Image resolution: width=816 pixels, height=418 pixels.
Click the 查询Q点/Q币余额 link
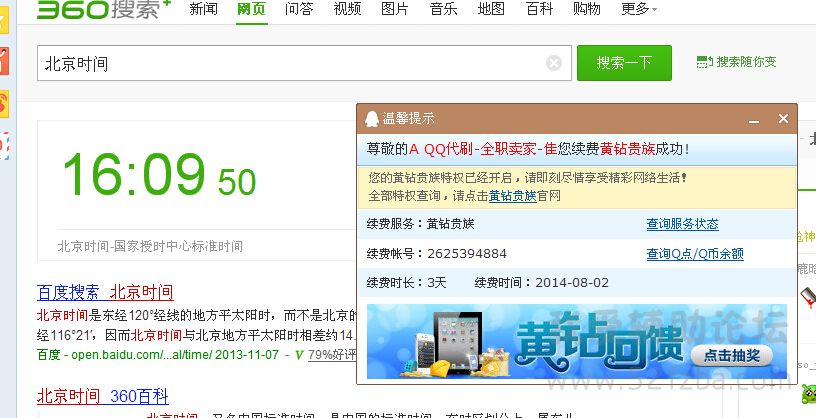[695, 254]
